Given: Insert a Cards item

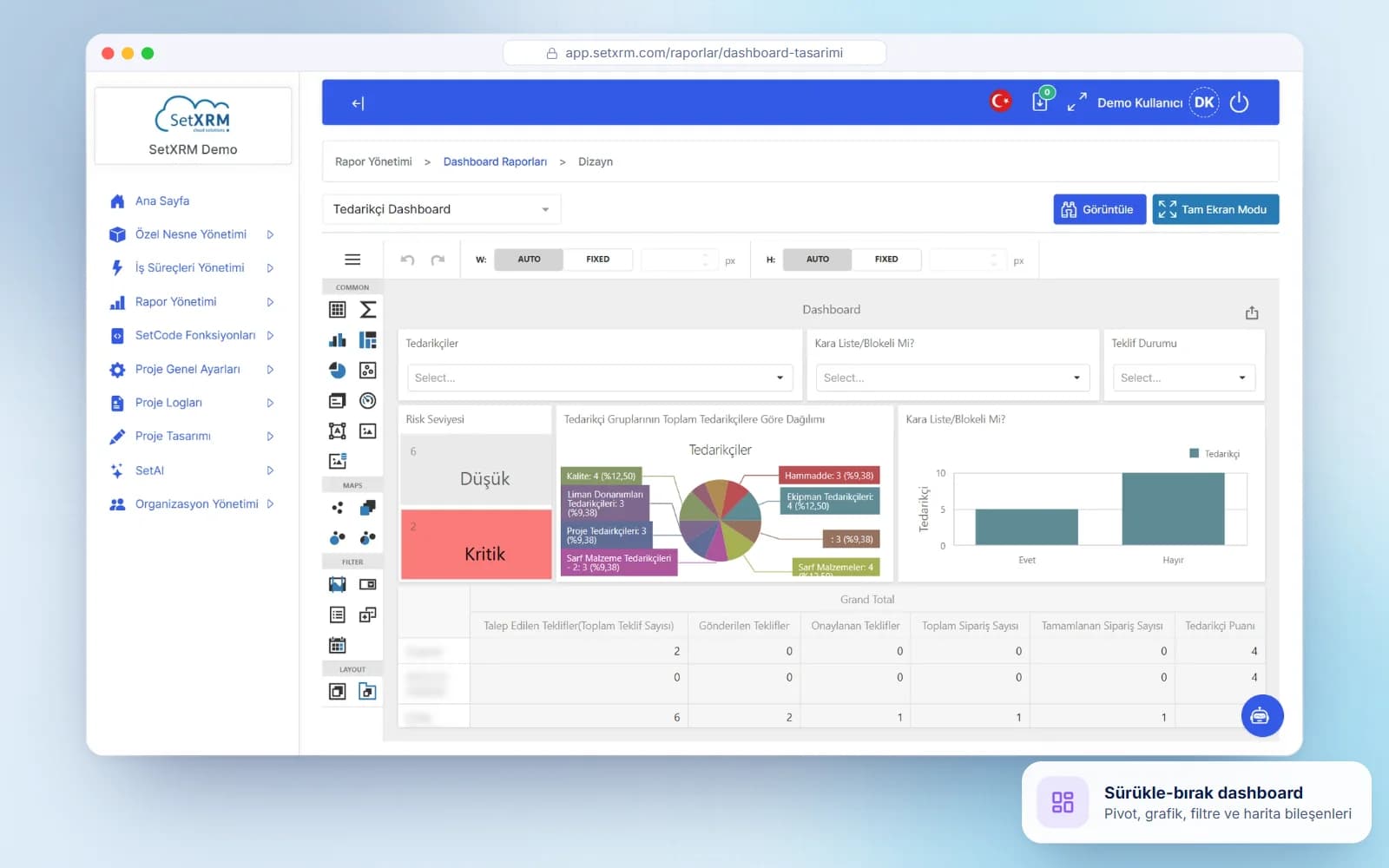Looking at the screenshot, I should [338, 400].
